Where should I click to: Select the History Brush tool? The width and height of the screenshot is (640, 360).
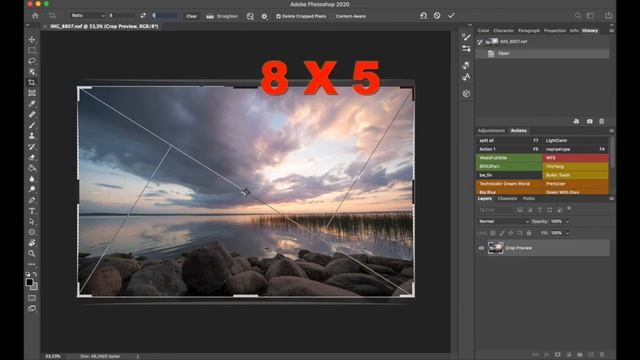click(x=32, y=147)
